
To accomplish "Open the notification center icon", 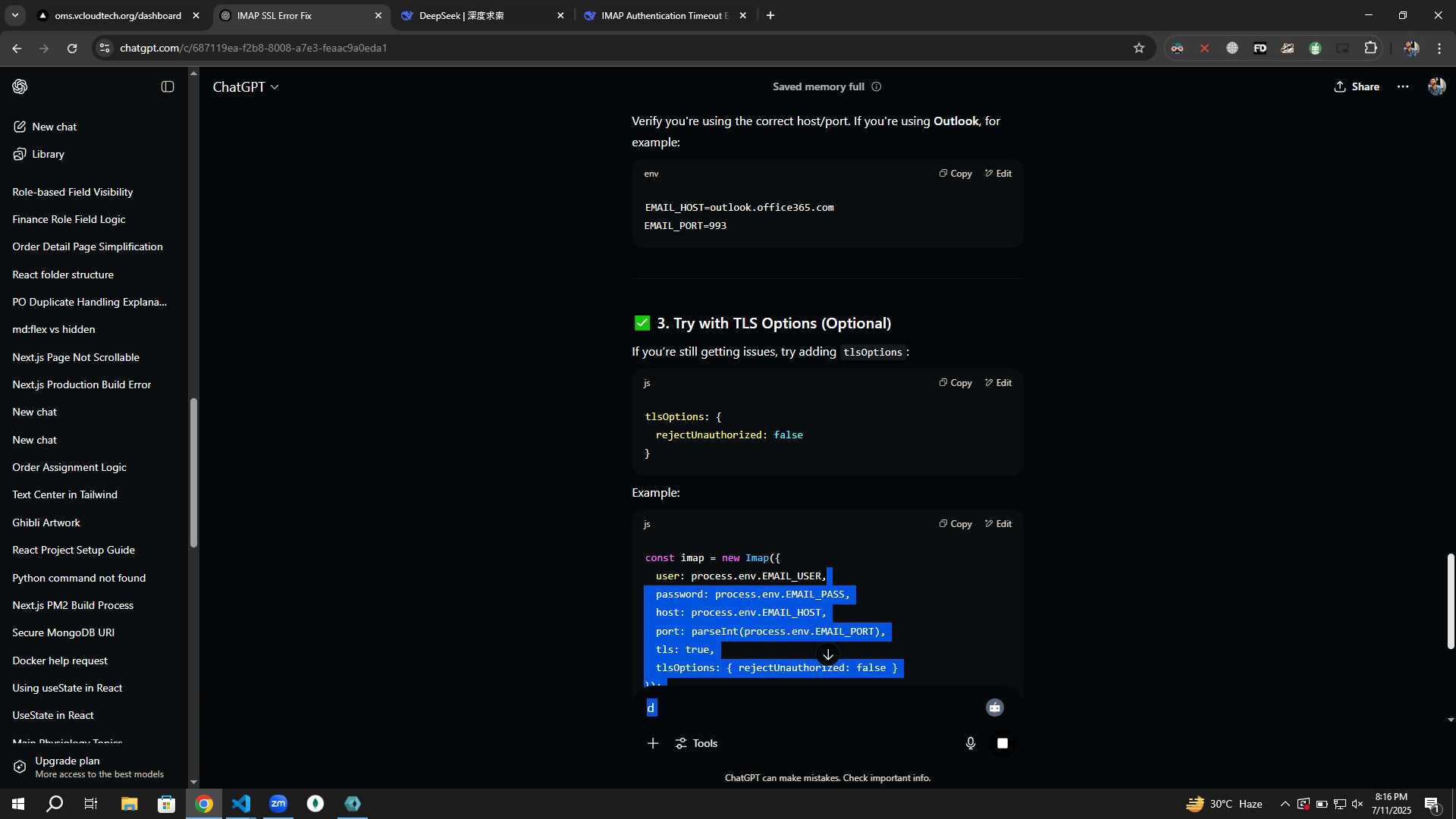I will coord(1432,805).
